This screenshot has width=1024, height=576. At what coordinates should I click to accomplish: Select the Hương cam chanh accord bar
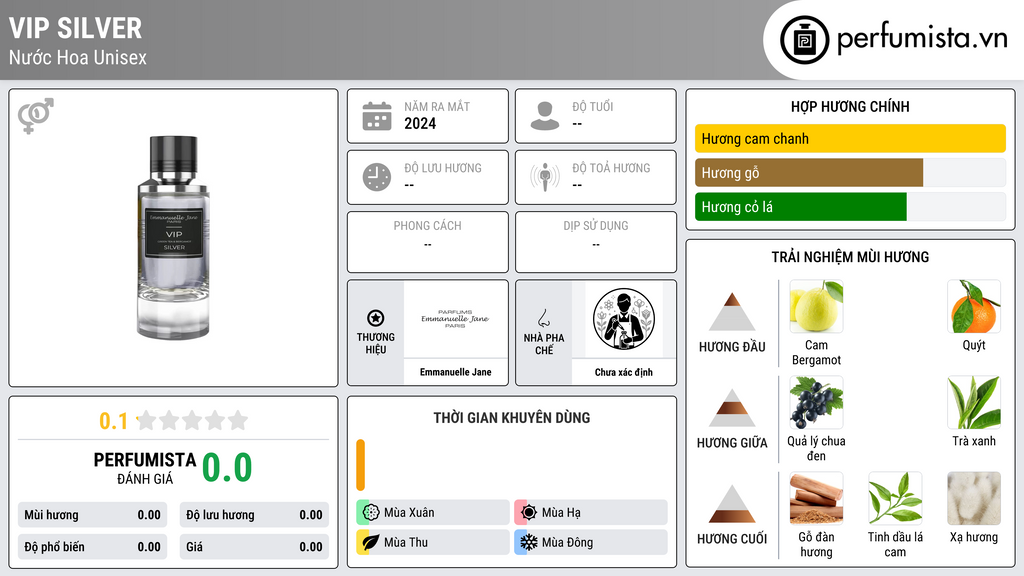click(x=850, y=138)
